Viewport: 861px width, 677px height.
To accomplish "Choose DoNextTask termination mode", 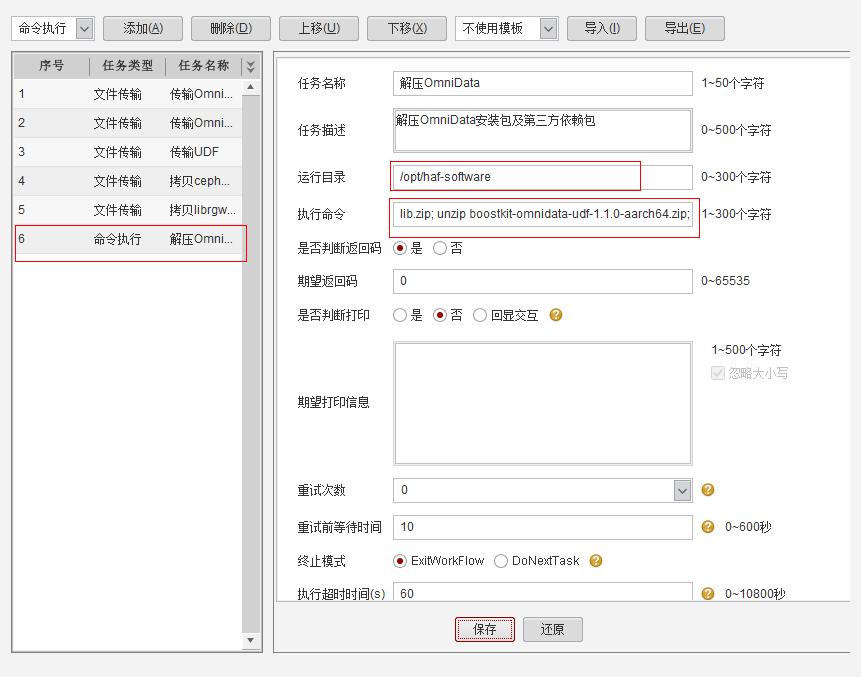I will click(500, 561).
